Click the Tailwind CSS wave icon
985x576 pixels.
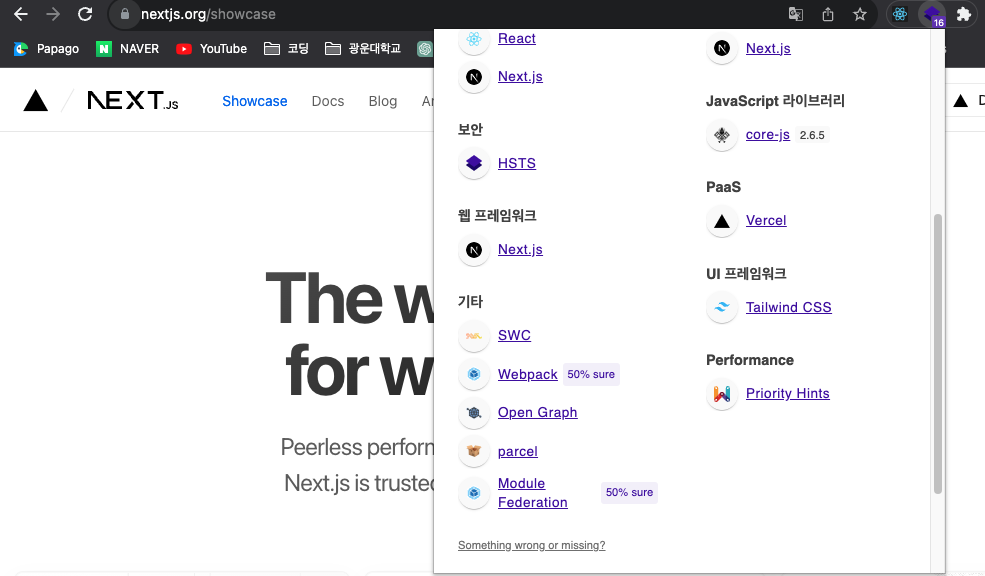(722, 308)
